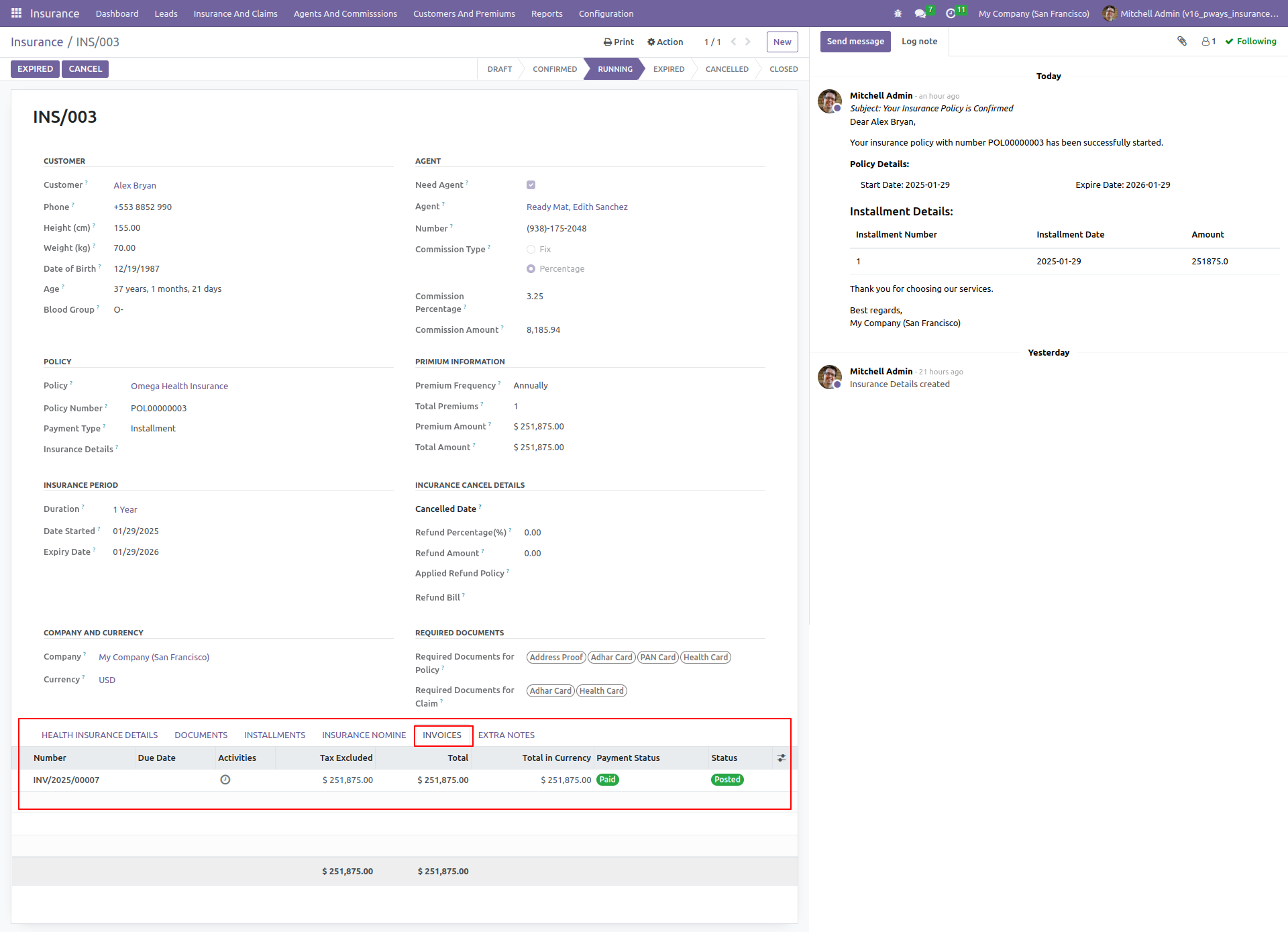Click the invoice activity clock icon
The height and width of the screenshot is (932, 1288).
click(x=225, y=780)
